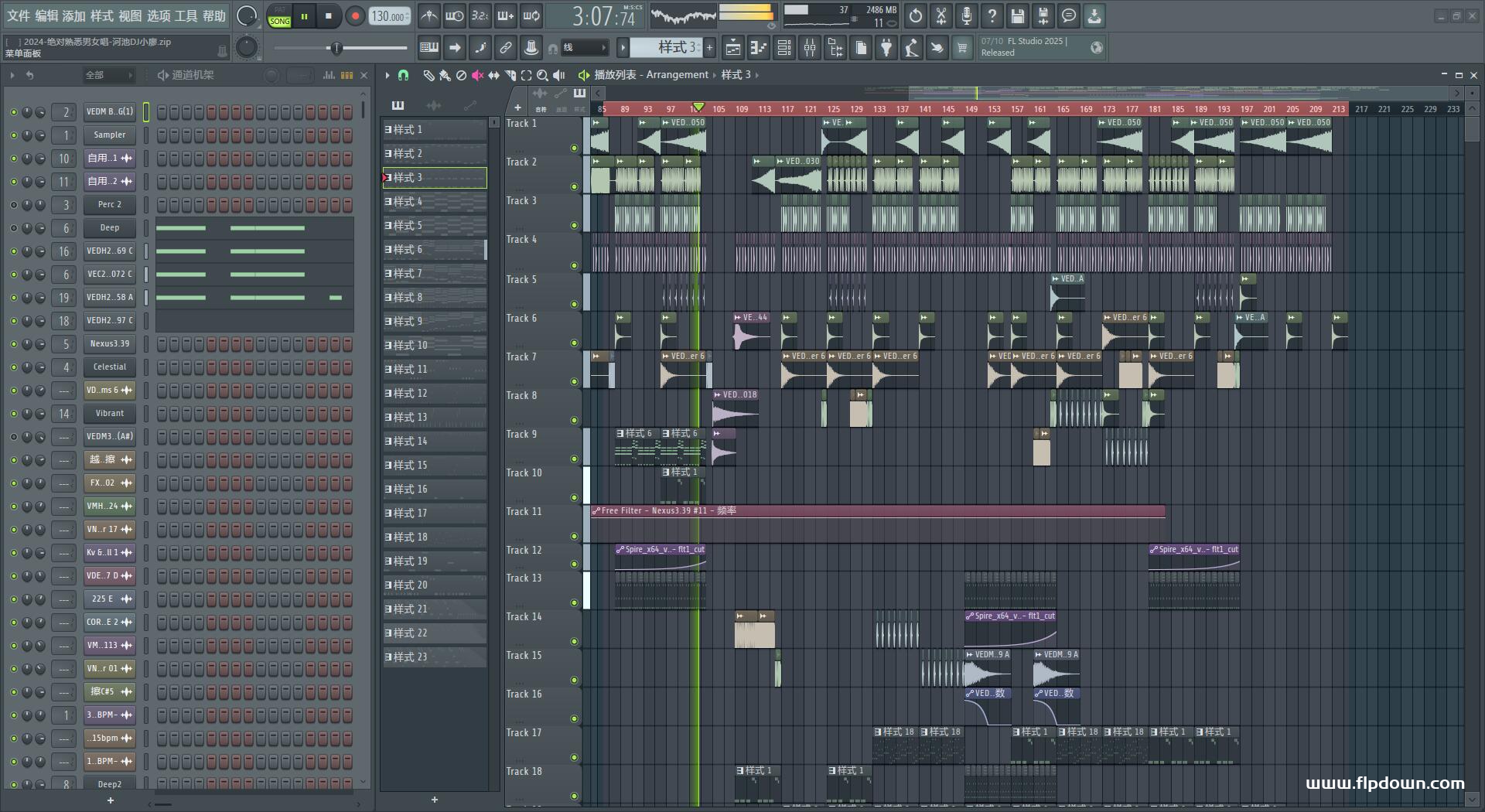1485x812 pixels.
Task: Open the pattern selector arrow beside 样式 3
Action: pos(623,48)
